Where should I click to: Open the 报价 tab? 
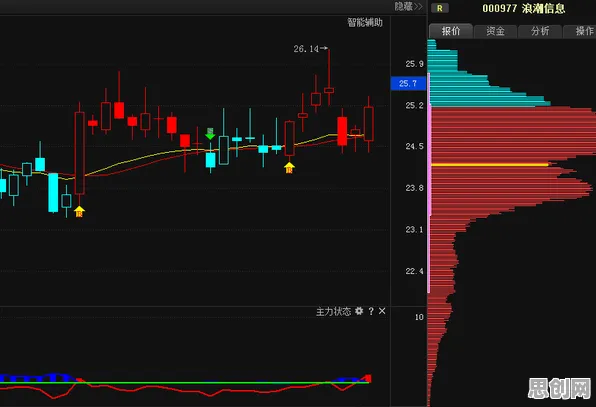click(x=451, y=31)
